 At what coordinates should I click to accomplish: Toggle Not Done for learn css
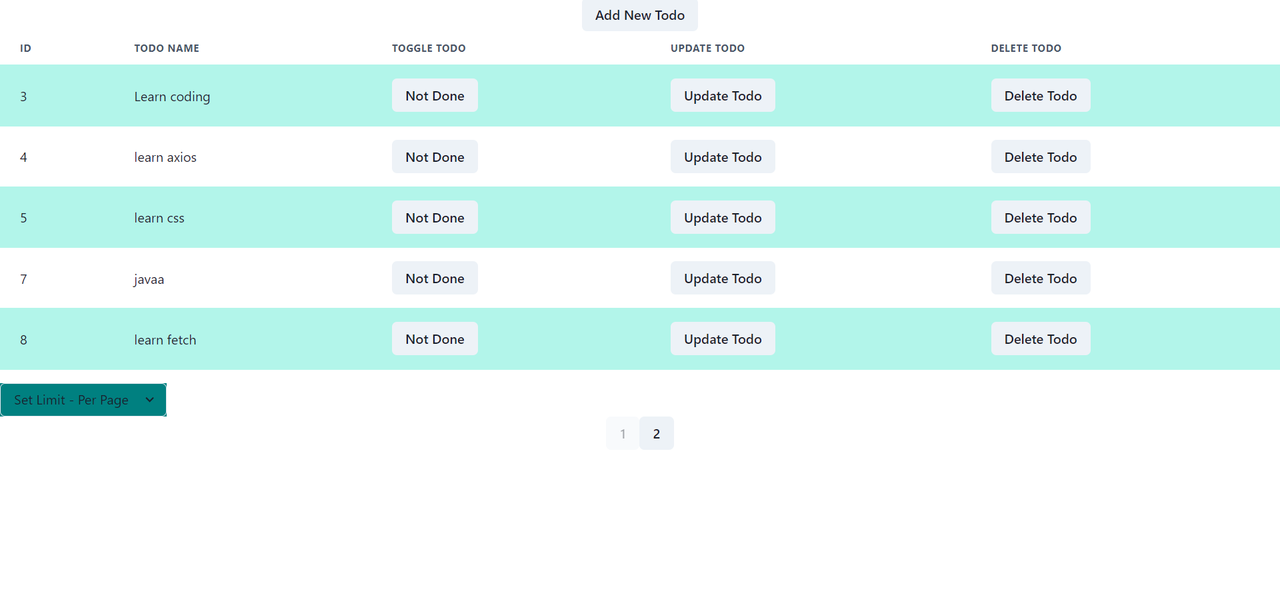pos(435,218)
